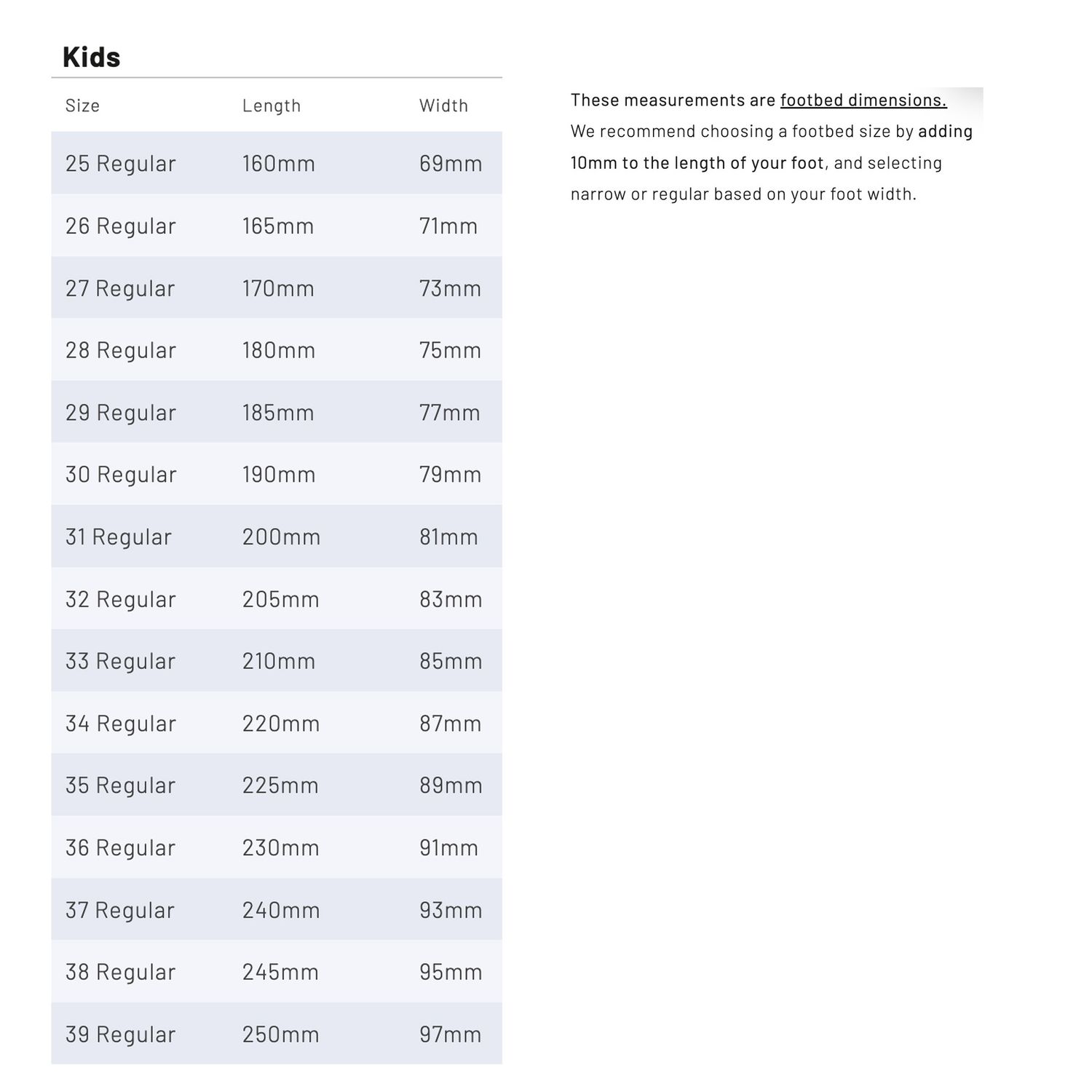
Task: Click the 28 Regular size cell
Action: (x=121, y=351)
